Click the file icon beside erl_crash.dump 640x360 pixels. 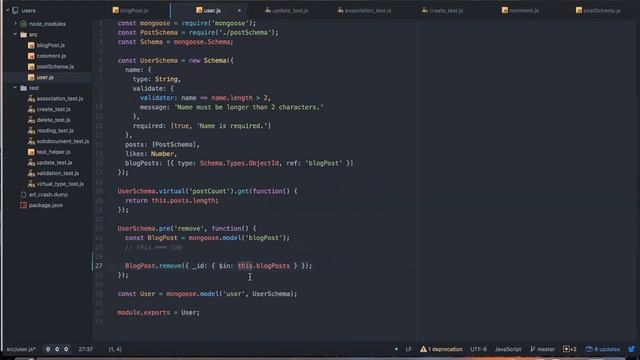[x=23, y=195]
